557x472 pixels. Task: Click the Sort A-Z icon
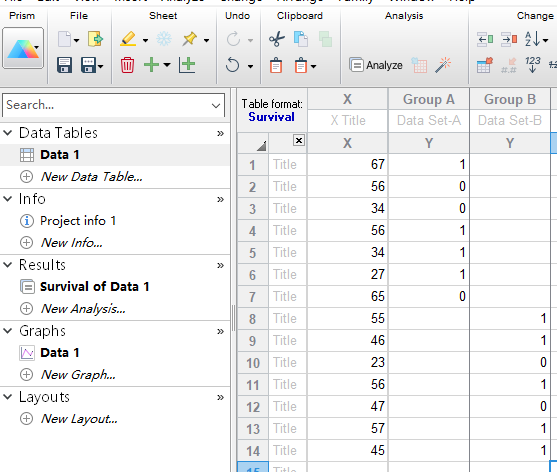533,39
